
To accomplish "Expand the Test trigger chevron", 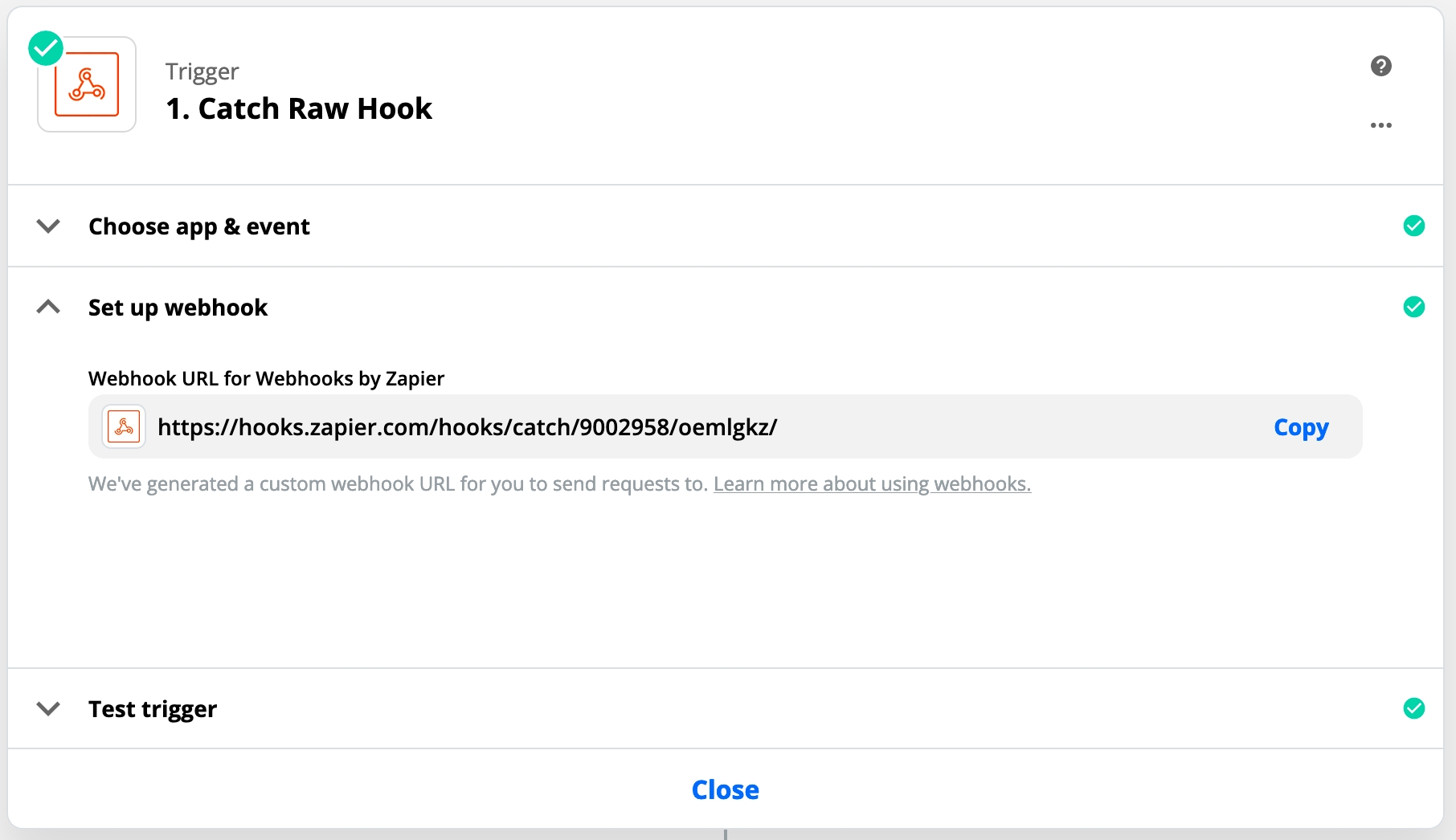I will [48, 708].
